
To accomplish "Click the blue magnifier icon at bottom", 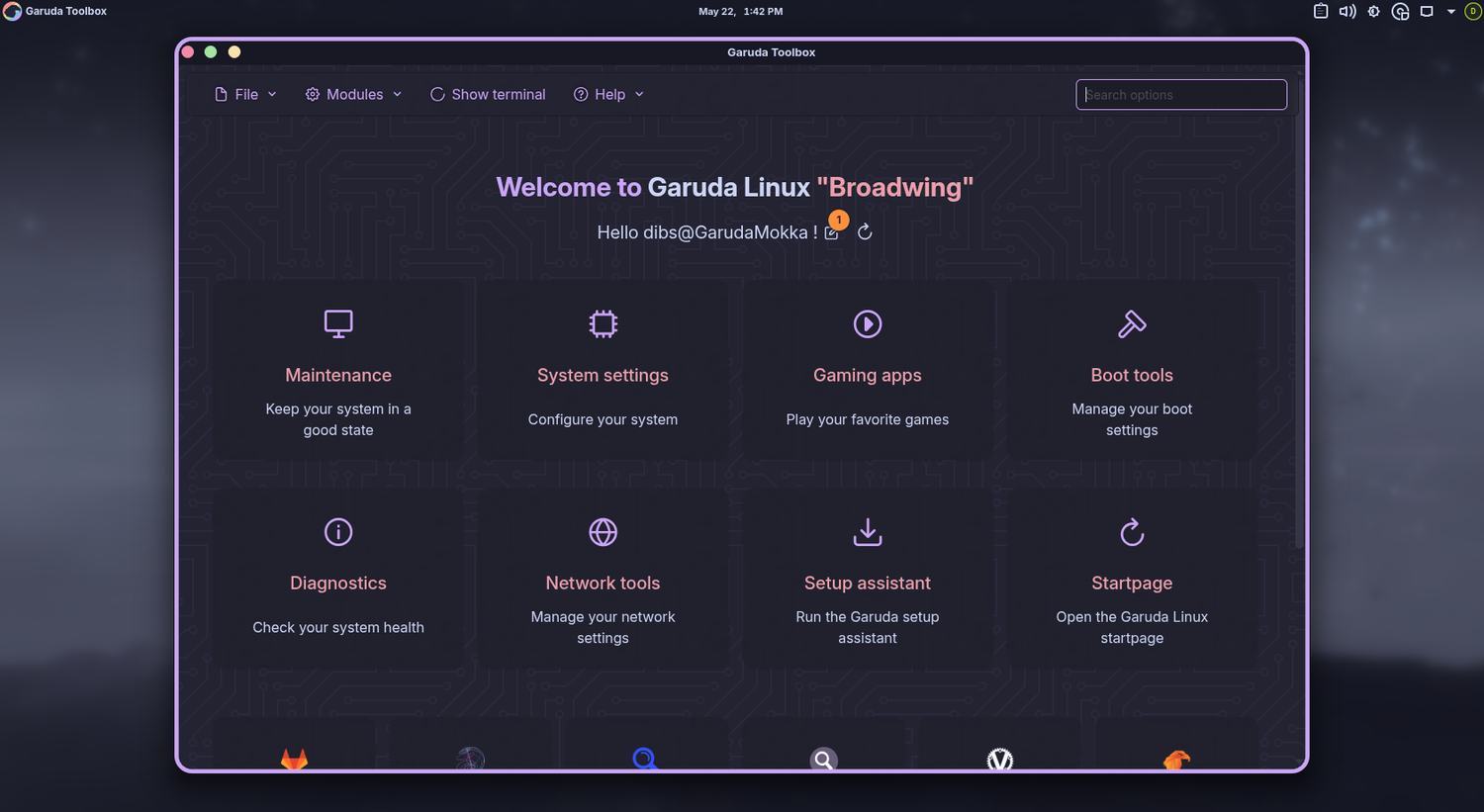I will 645,759.
